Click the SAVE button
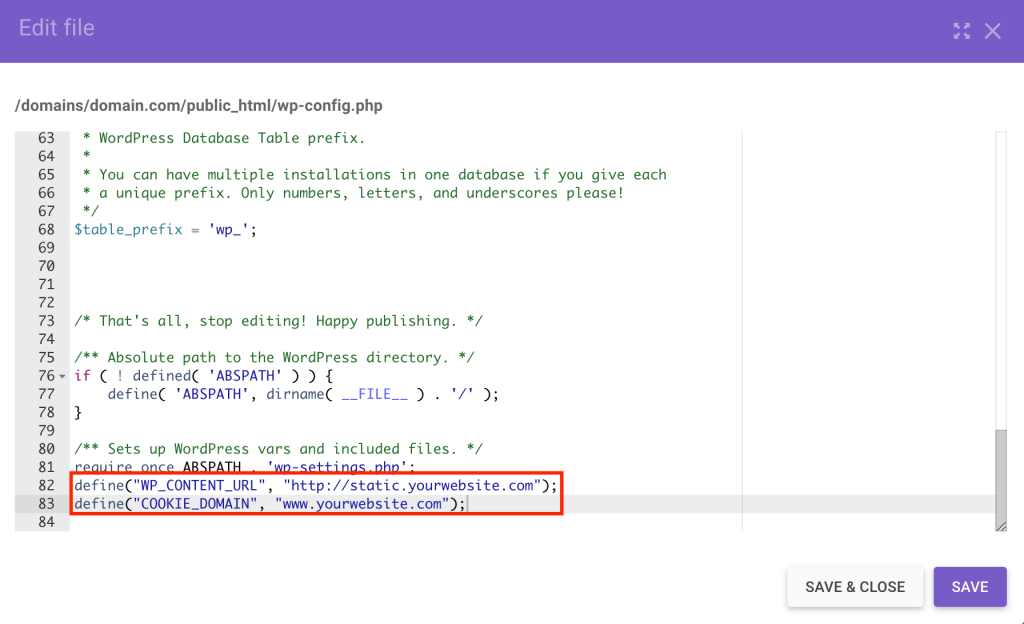This screenshot has height=624, width=1024. [969, 587]
